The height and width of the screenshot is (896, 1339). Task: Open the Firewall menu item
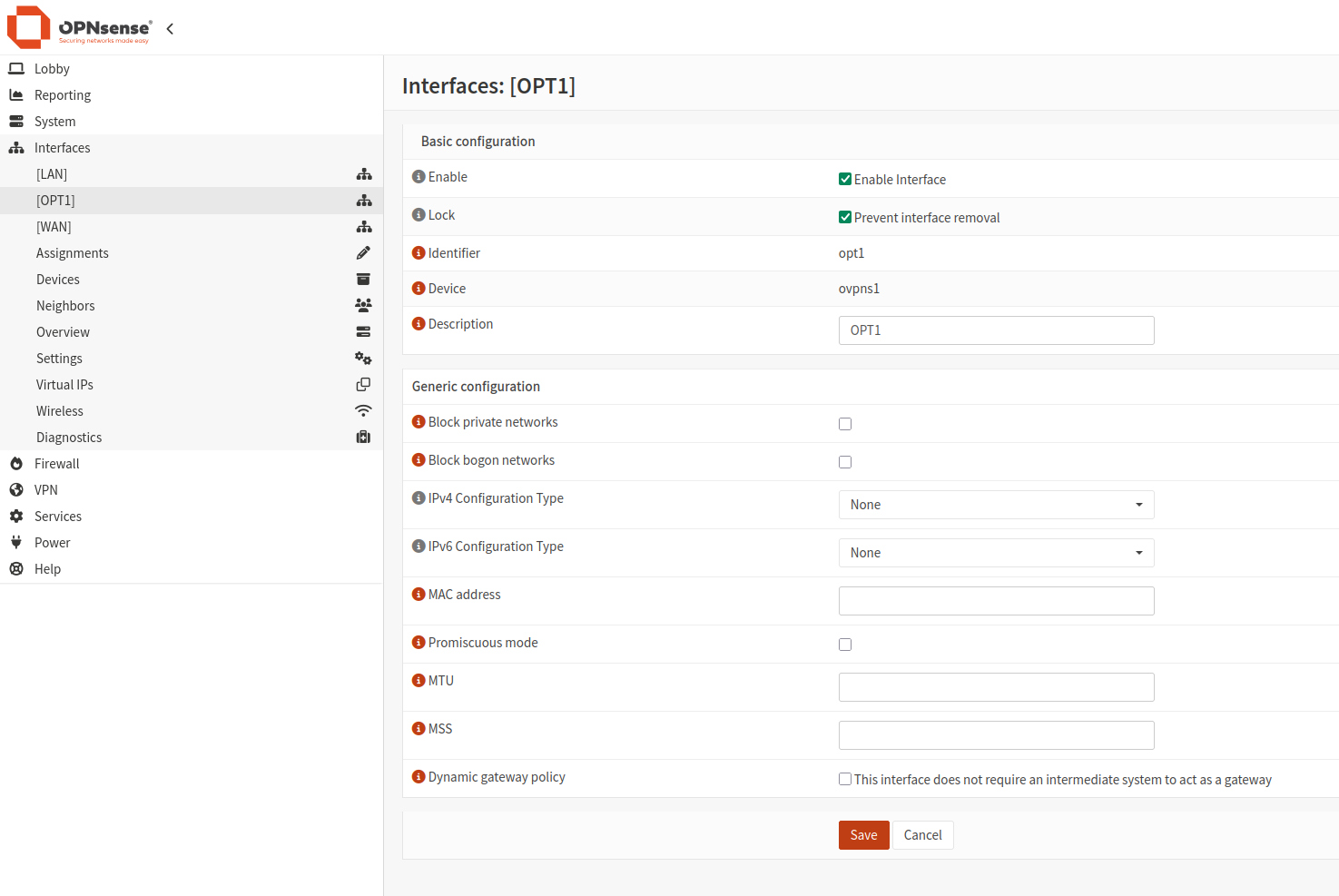click(56, 463)
